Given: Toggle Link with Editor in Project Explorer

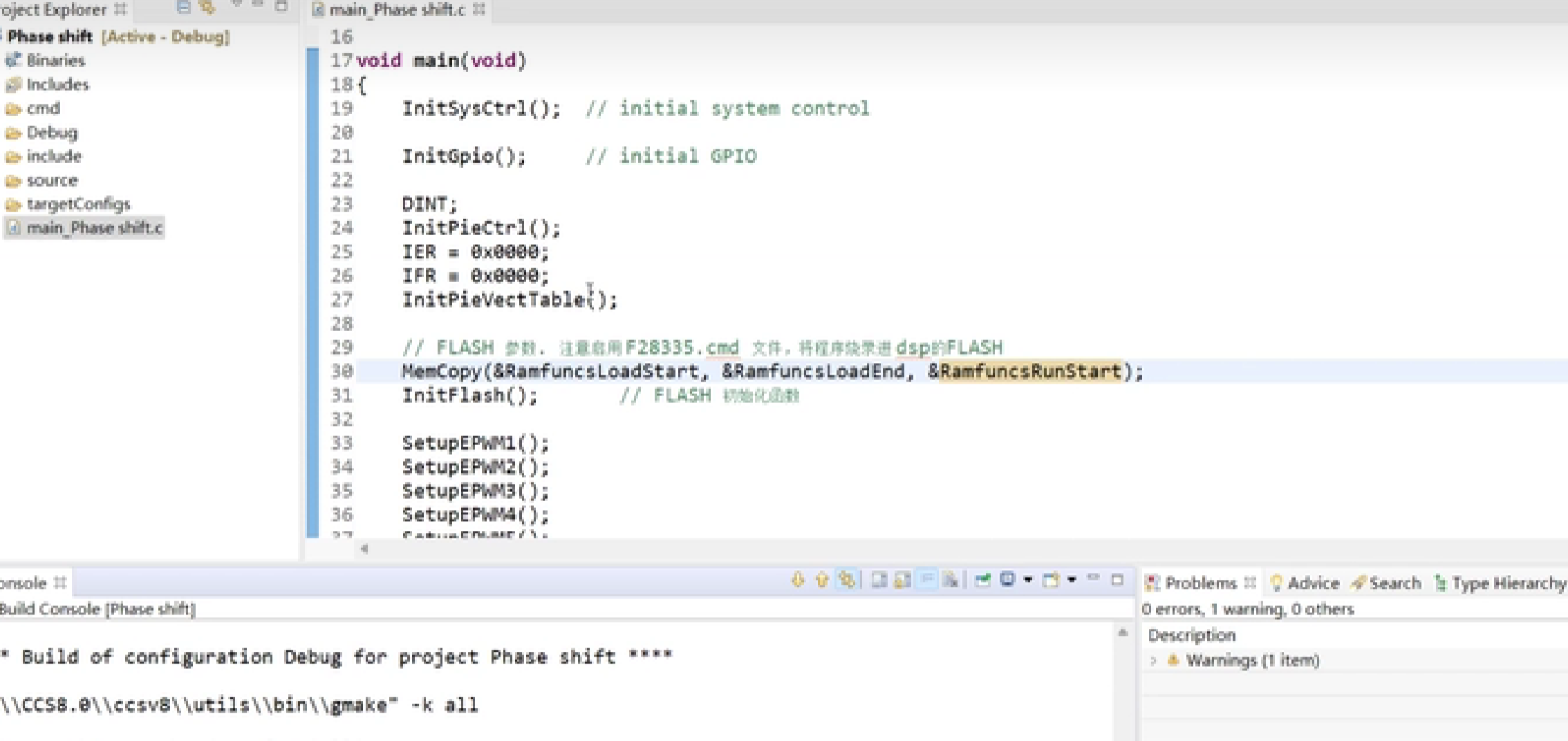Looking at the screenshot, I should (207, 8).
